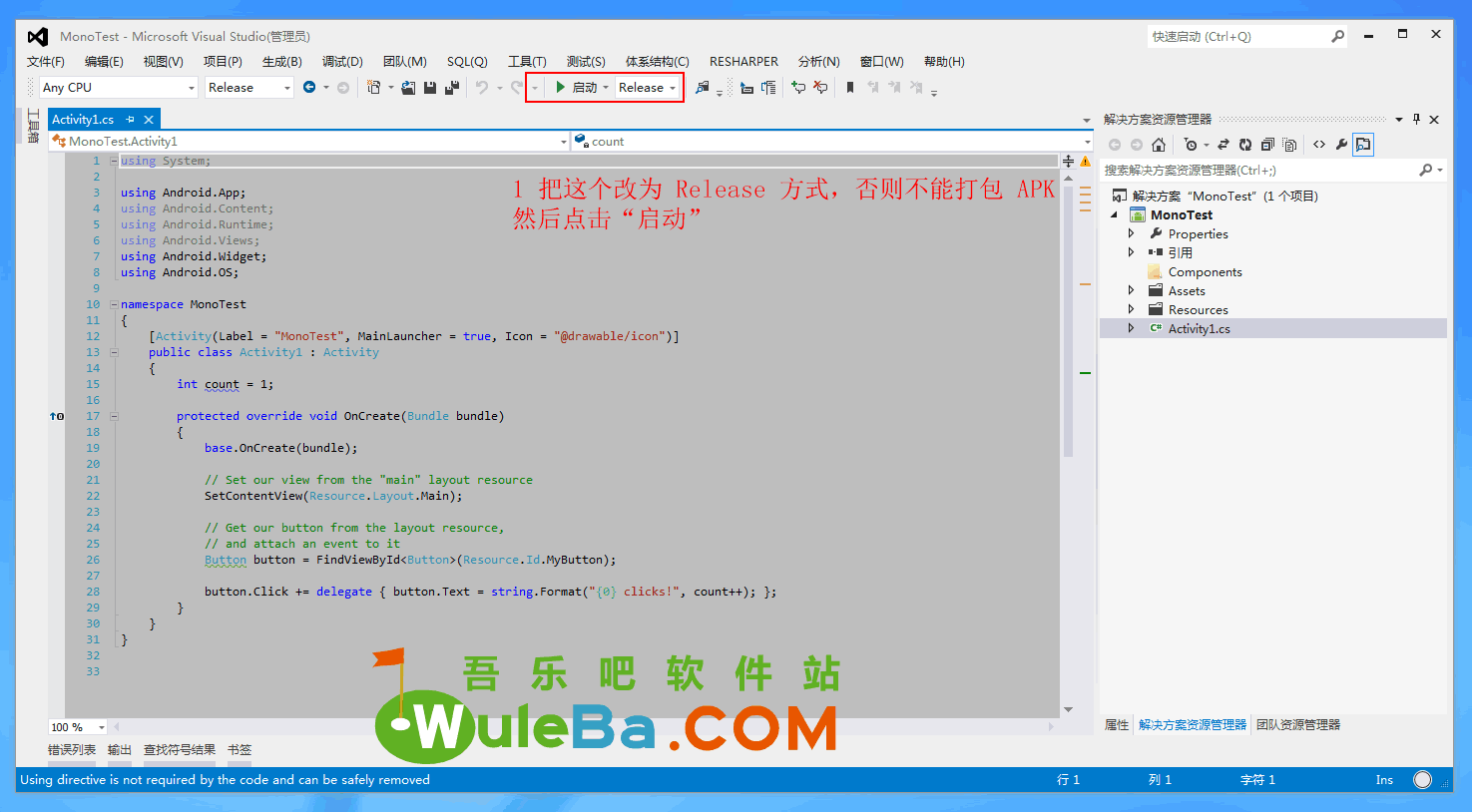1472x812 pixels.
Task: Open the 生成(B) build menu
Action: pyautogui.click(x=282, y=62)
